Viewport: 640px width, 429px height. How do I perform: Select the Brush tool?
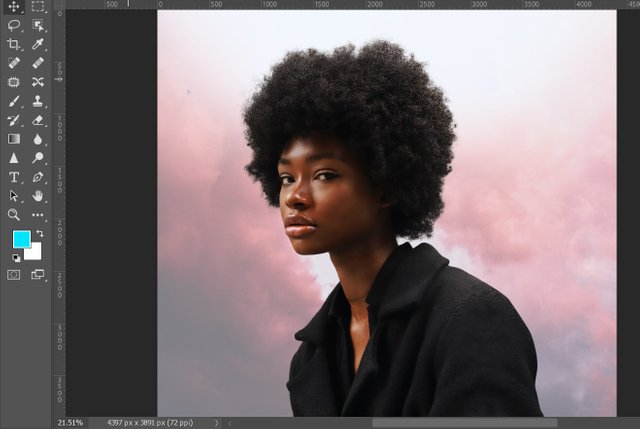[13, 101]
